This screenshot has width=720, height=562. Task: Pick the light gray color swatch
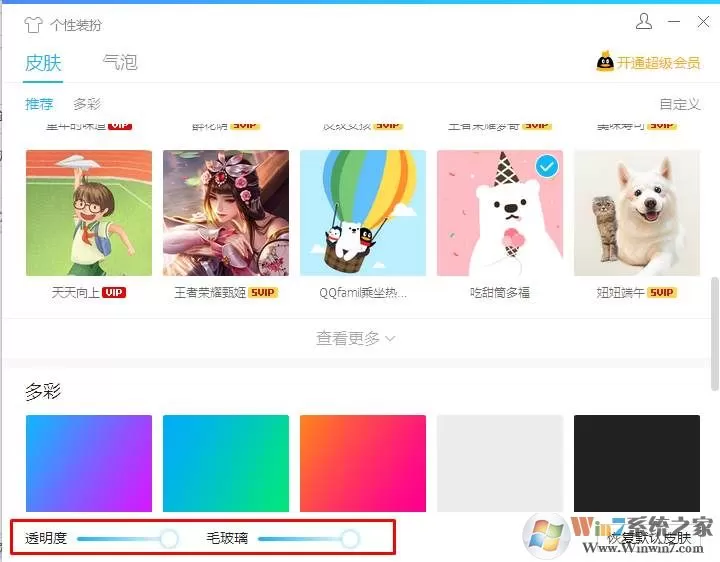500,463
